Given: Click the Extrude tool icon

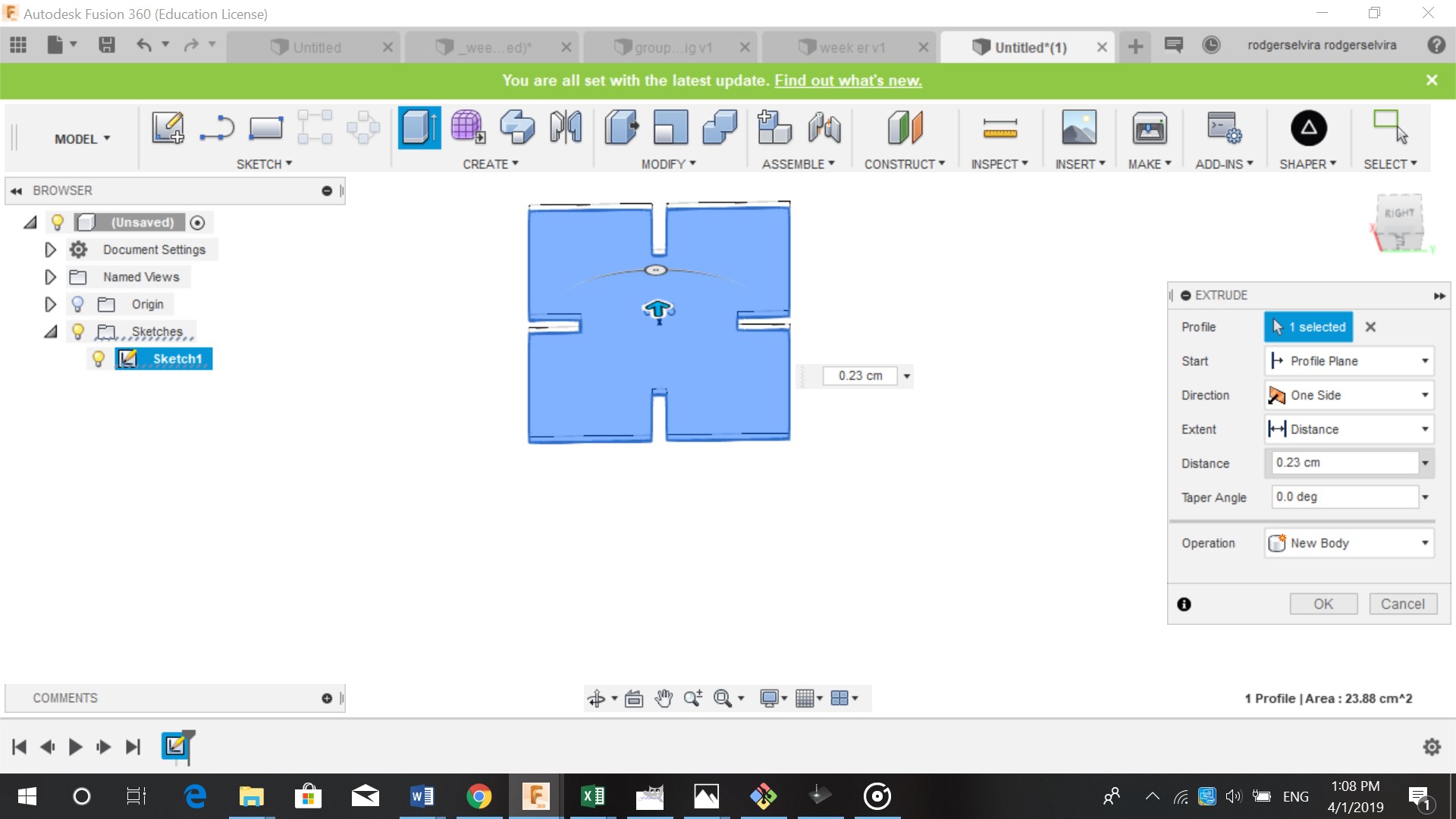Looking at the screenshot, I should [419, 127].
